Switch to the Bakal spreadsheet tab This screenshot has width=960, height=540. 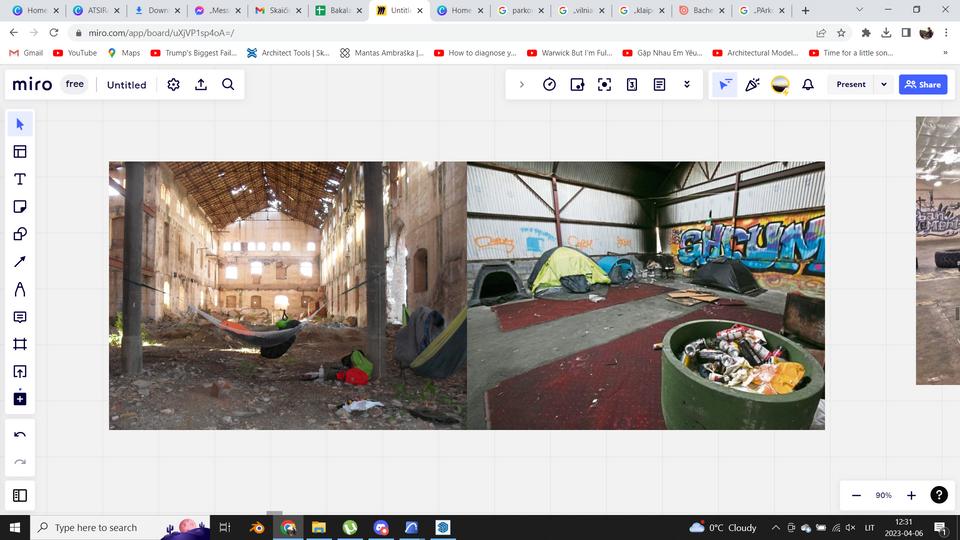click(x=339, y=10)
